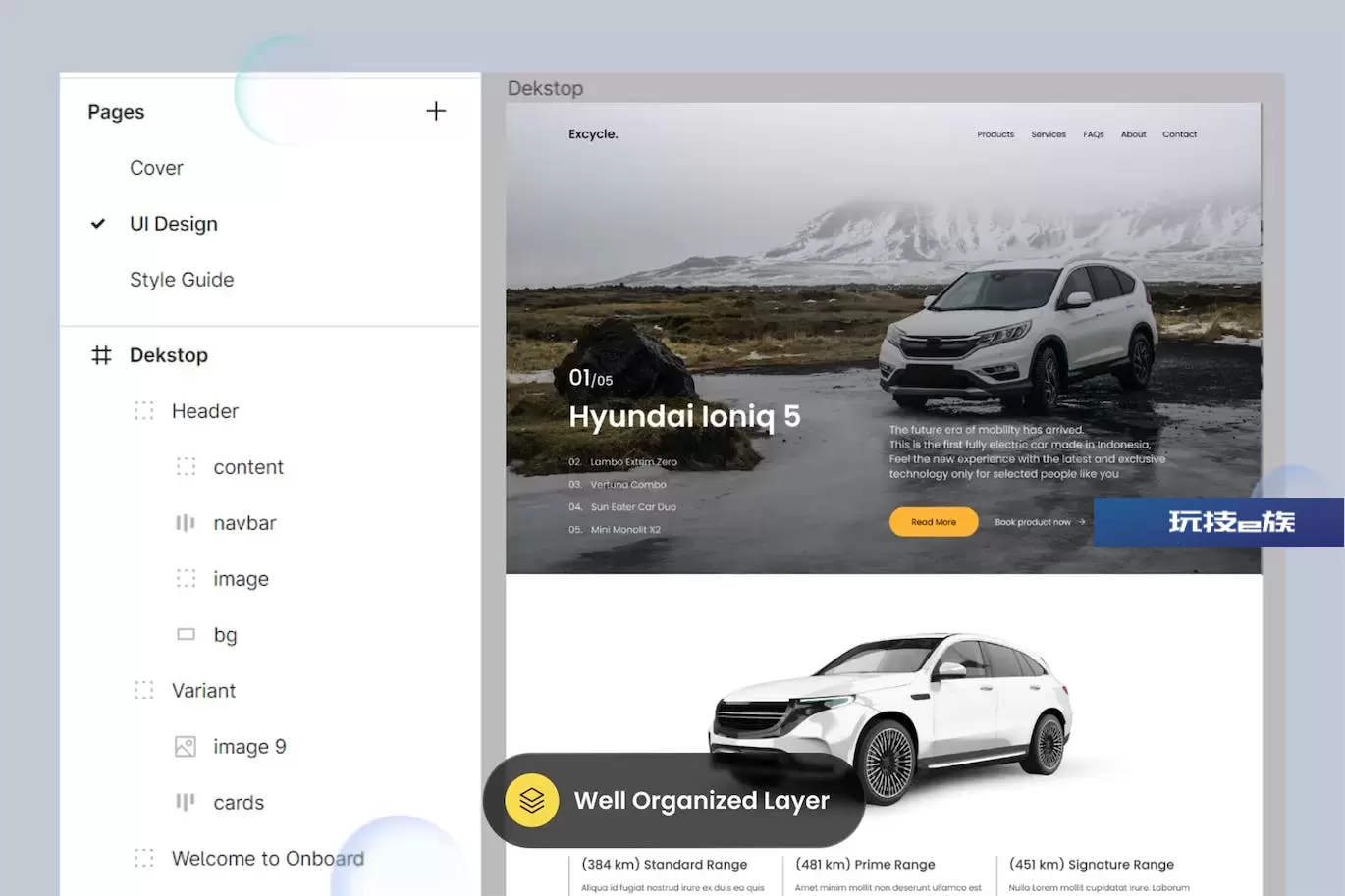
Task: Click (451 km) Signature Range heading
Action: [1092, 865]
